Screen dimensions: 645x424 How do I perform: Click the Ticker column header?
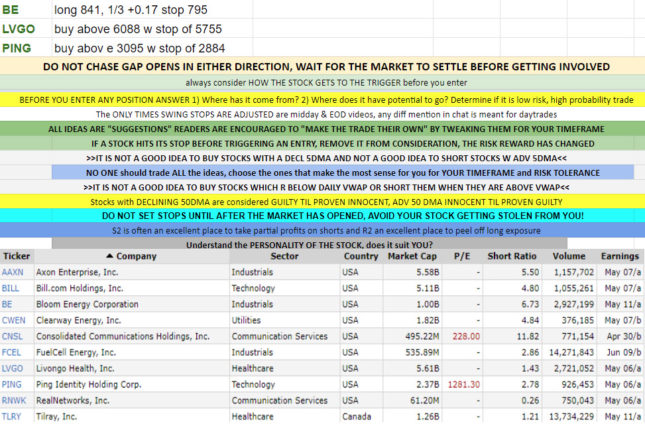(x=16, y=256)
